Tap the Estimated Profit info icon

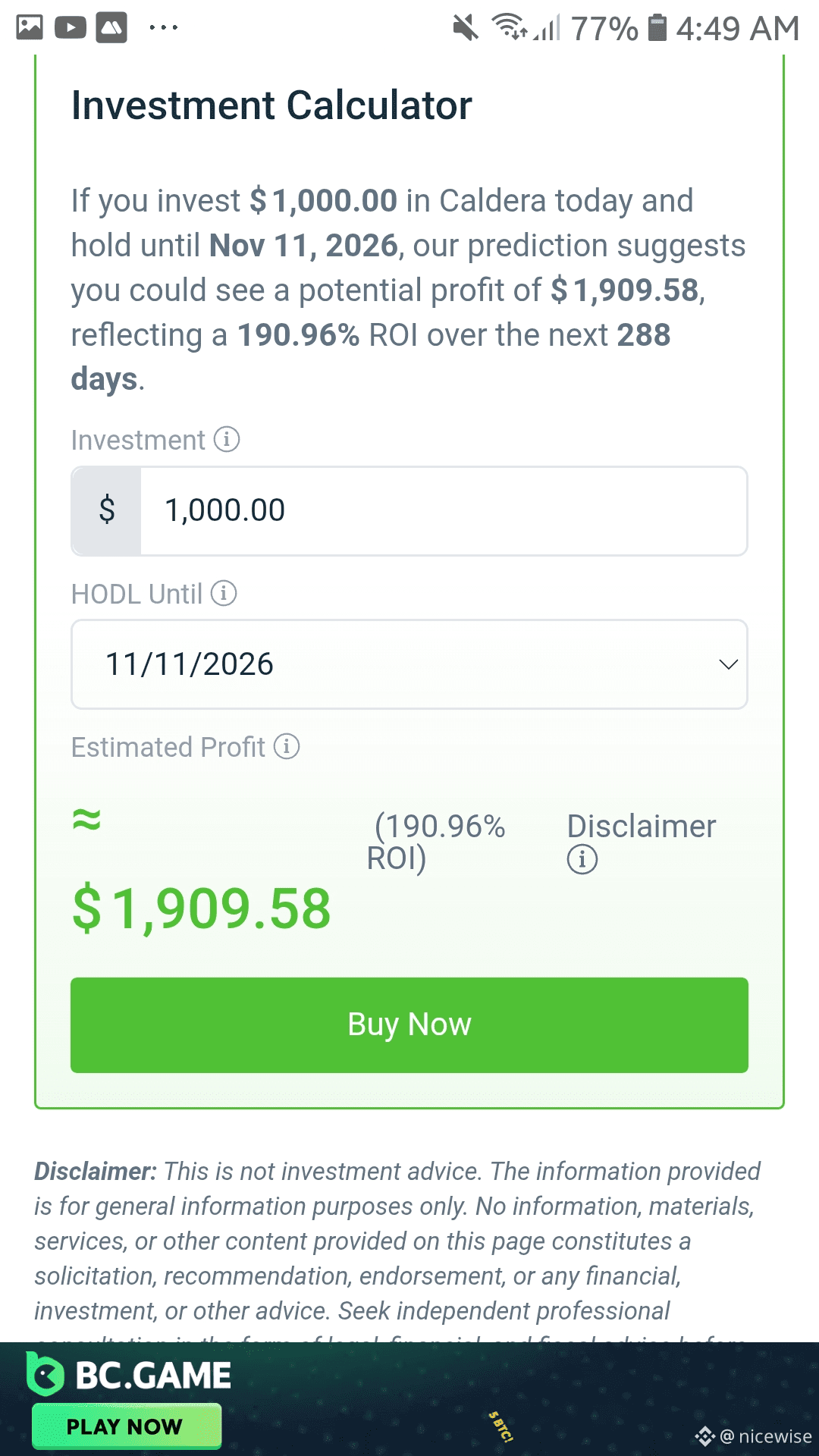coord(287,746)
